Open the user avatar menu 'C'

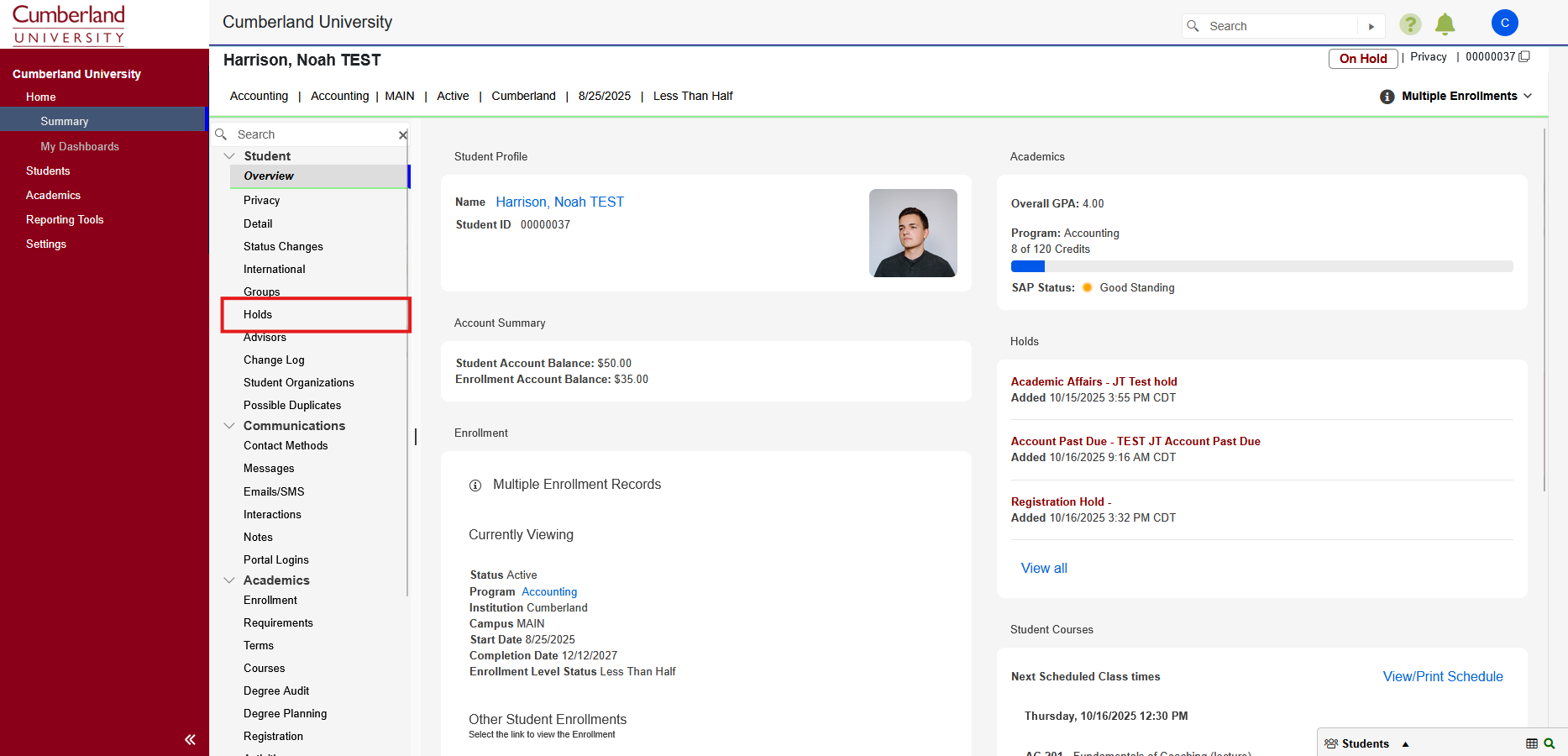point(1505,23)
